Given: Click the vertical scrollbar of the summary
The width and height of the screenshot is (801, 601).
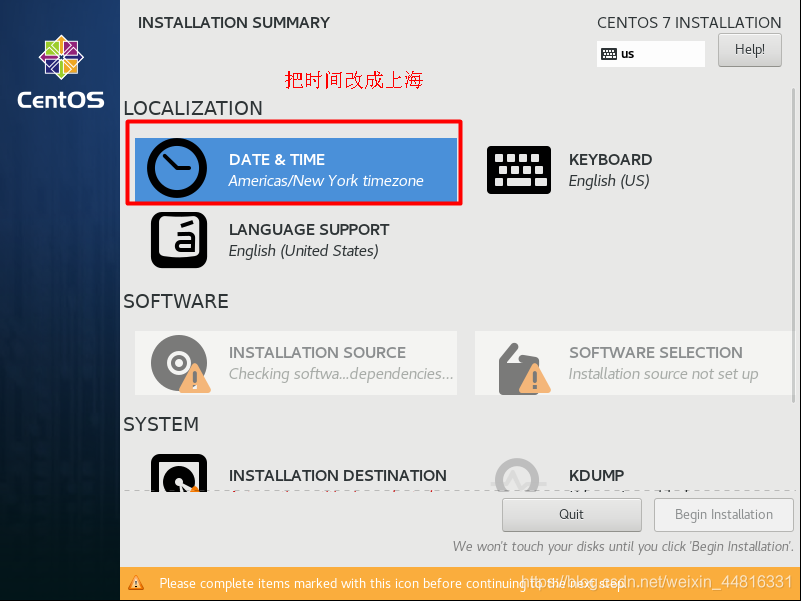Looking at the screenshot, I should point(793,245).
